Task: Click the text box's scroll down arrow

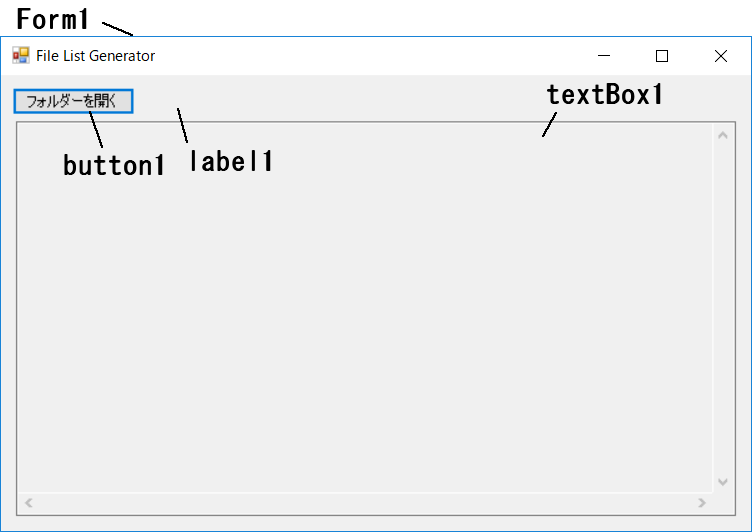Action: click(723, 482)
